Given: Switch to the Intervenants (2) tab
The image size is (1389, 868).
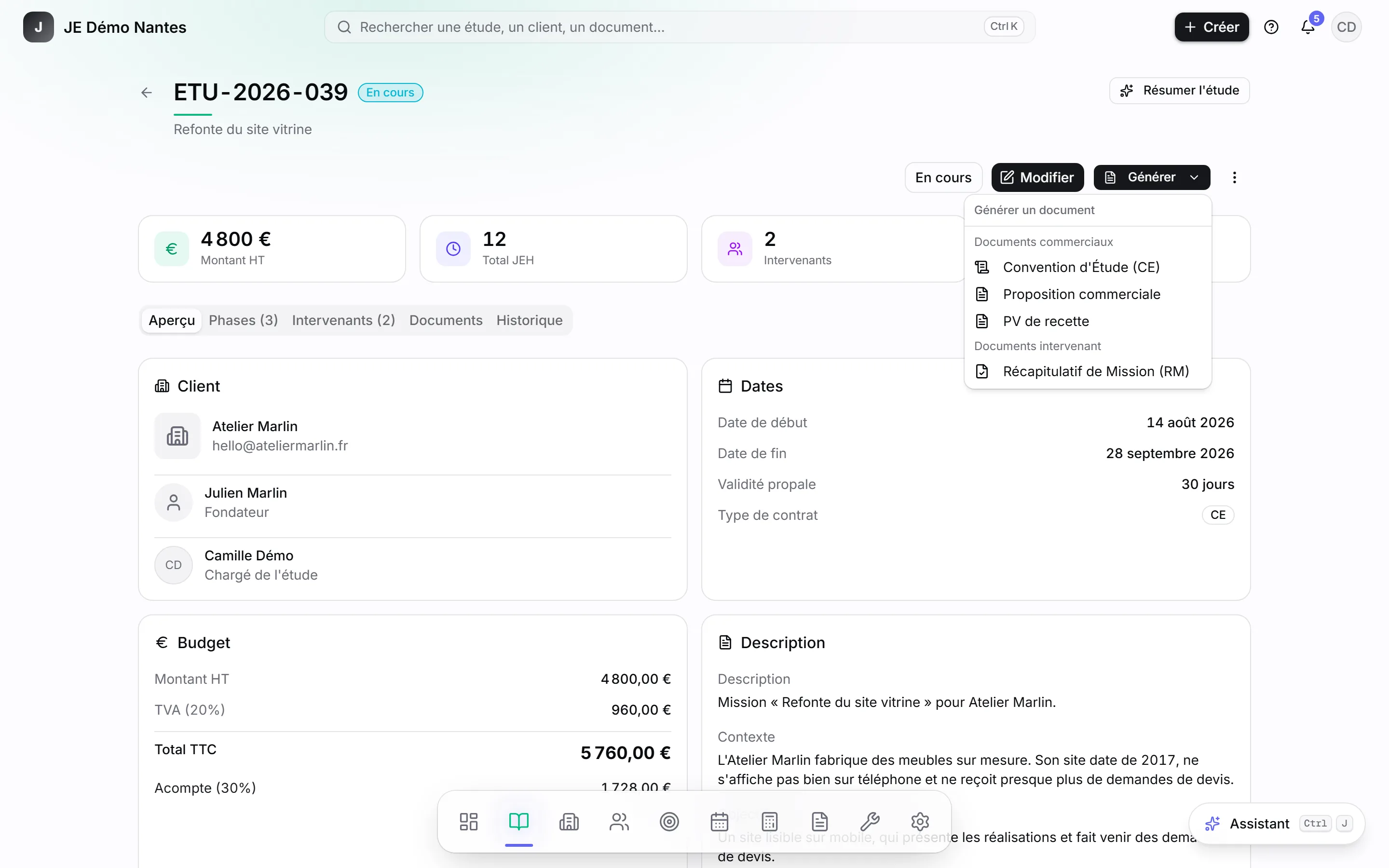Looking at the screenshot, I should tap(343, 320).
